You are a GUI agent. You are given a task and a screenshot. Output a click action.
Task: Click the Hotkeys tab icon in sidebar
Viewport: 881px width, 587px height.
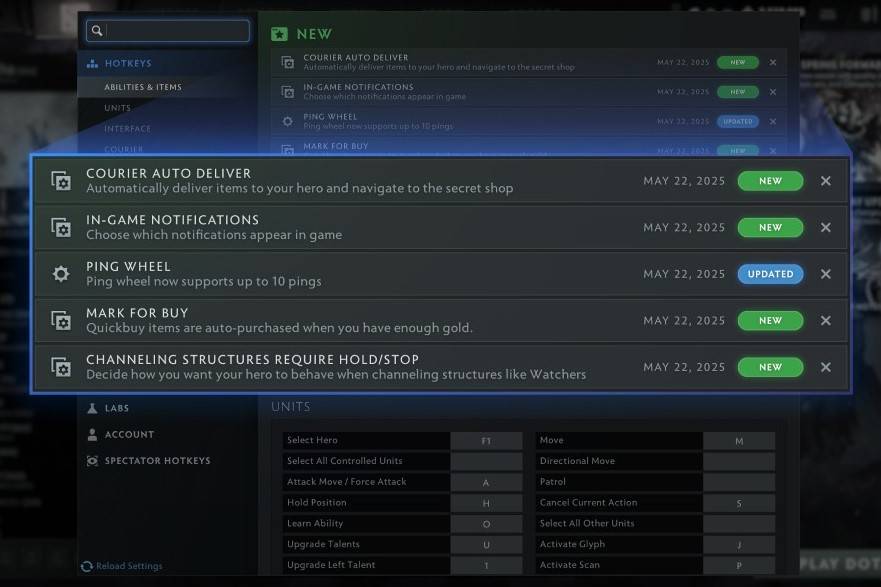point(92,63)
